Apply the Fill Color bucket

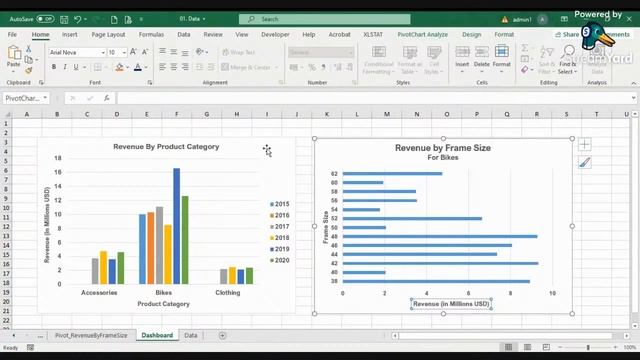tap(119, 67)
